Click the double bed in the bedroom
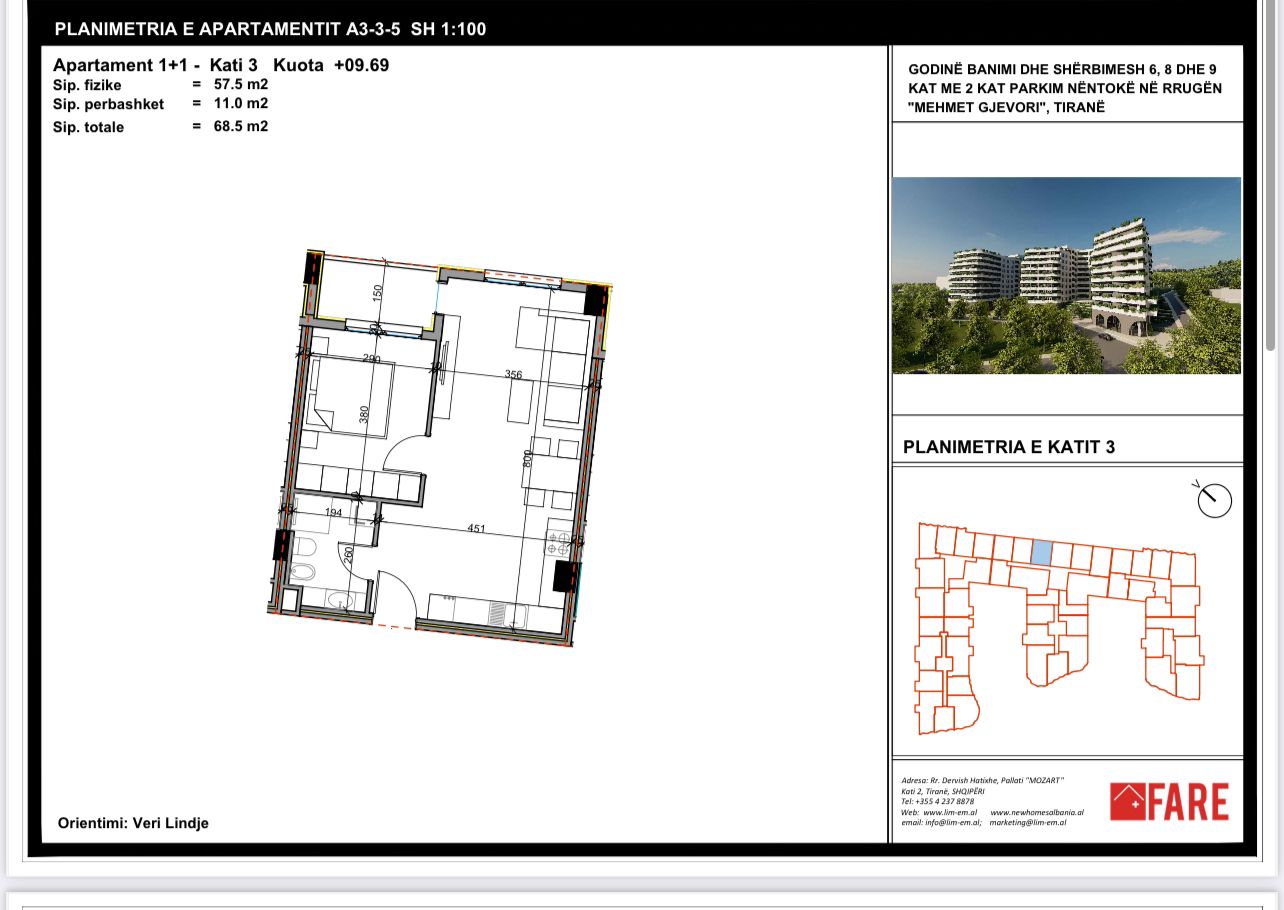The image size is (1284, 910). (350, 397)
